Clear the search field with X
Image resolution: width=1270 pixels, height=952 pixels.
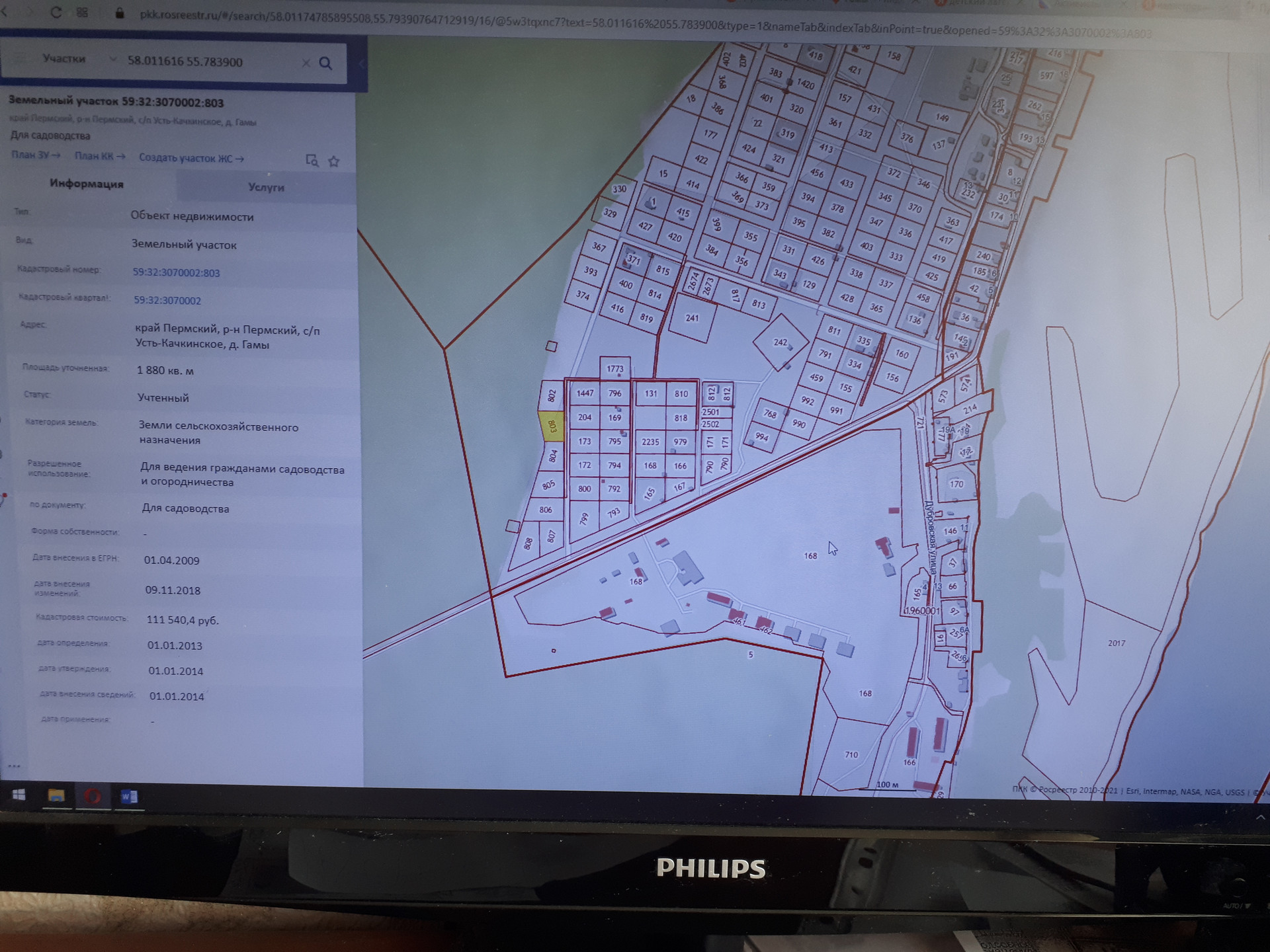pos(306,63)
